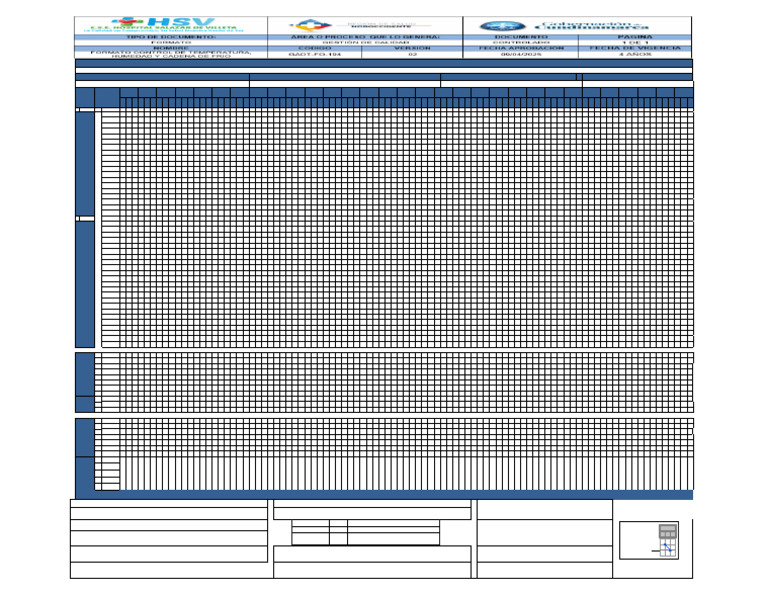Select 'FORMATO CONTROL DE TEMPERATURA, HUMEDAD Y CADENA DE FRIO' text

171,54
